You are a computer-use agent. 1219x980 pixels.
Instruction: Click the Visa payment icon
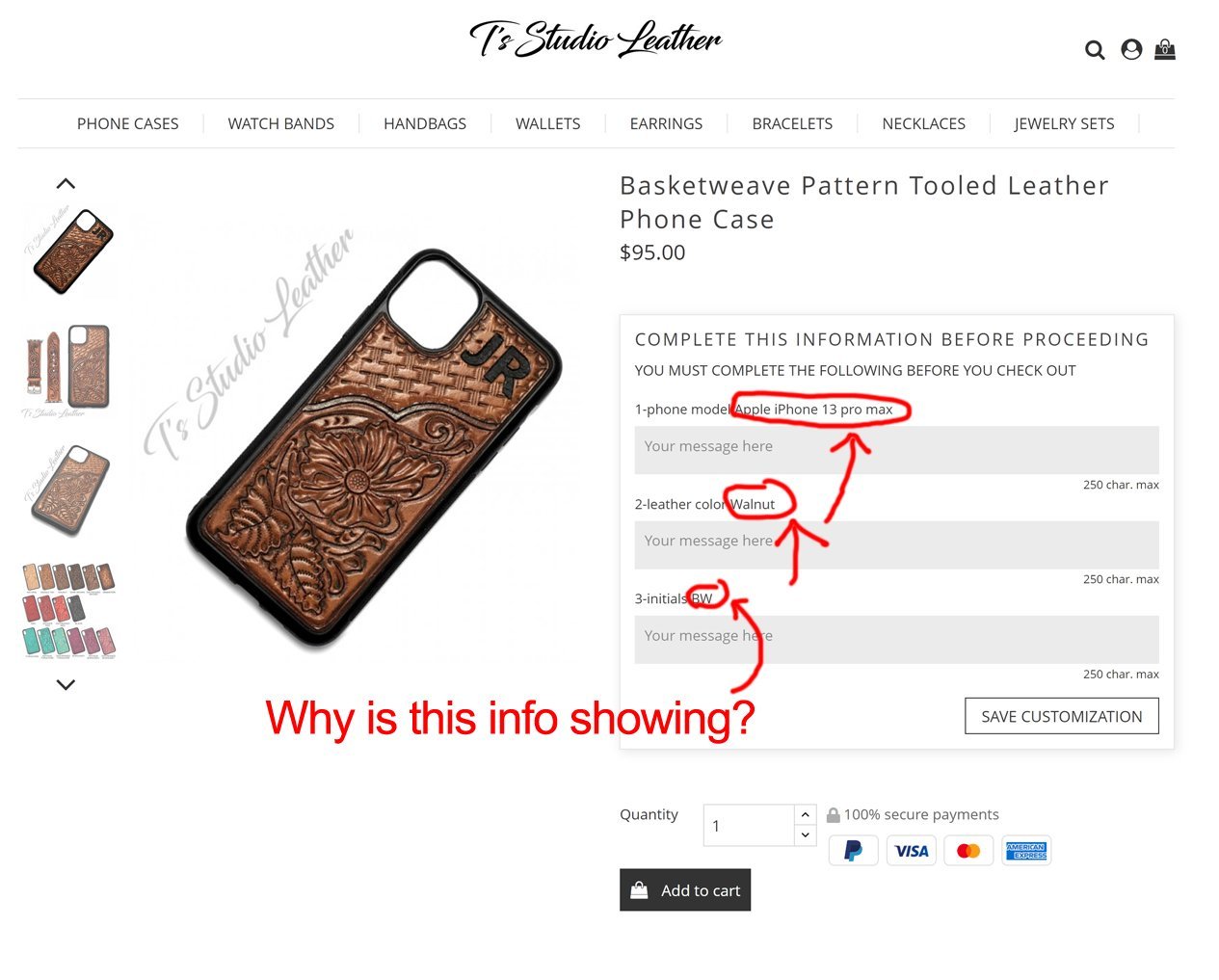coord(912,851)
